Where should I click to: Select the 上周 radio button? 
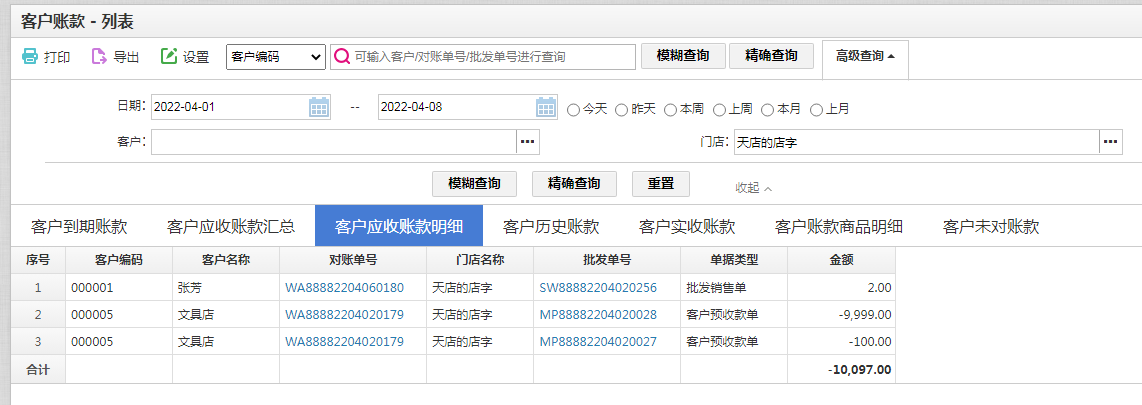719,110
